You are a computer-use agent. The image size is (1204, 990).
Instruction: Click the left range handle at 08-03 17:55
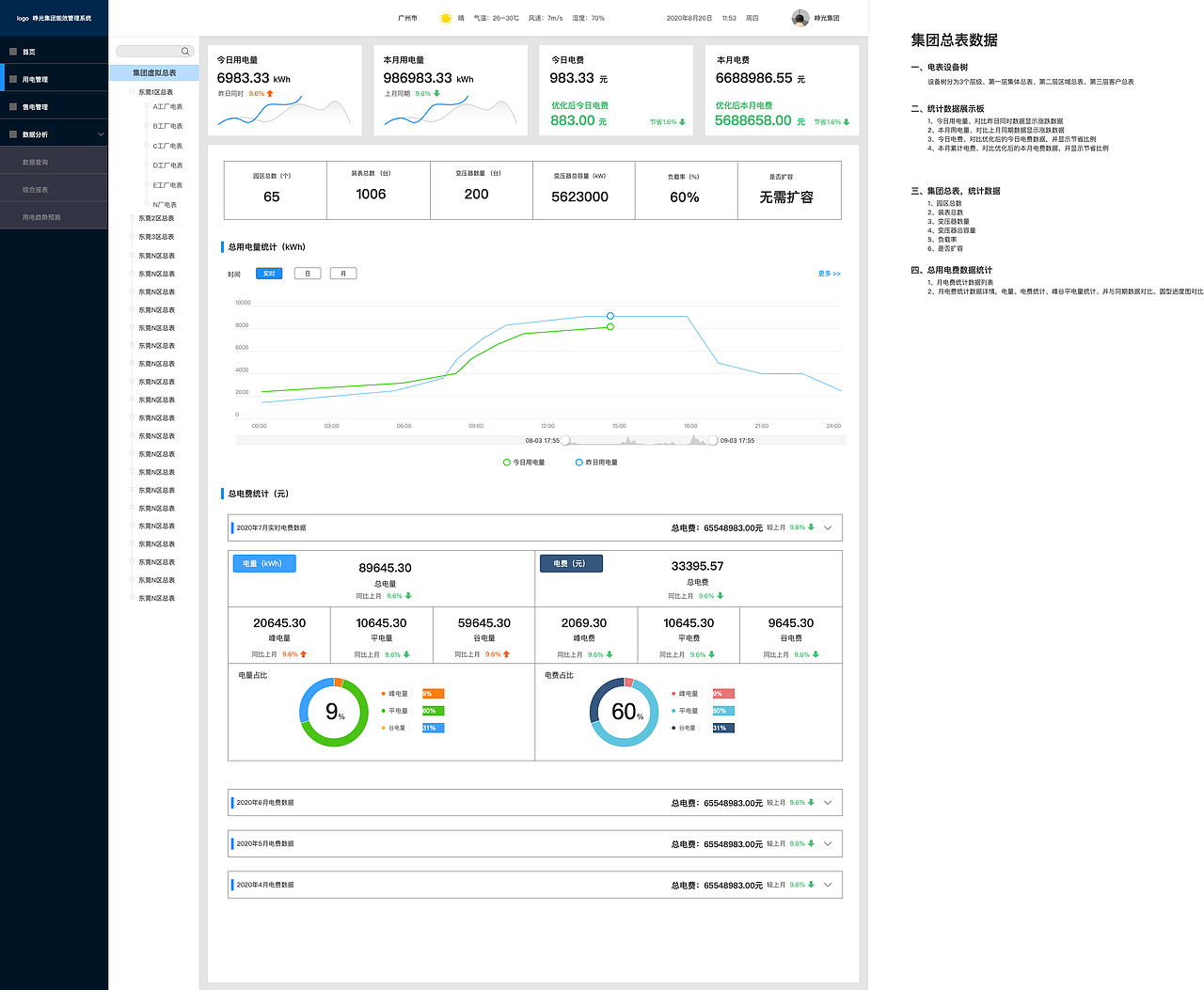coord(565,440)
